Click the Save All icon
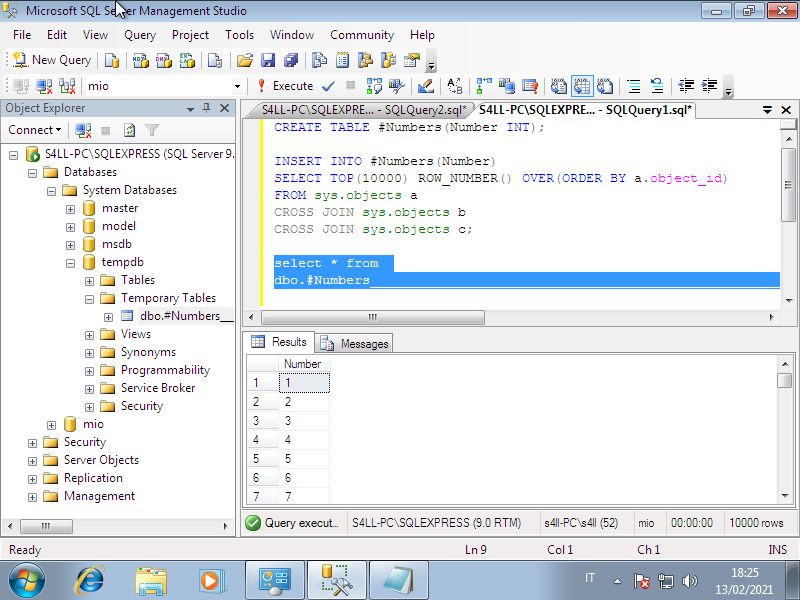 (291, 60)
